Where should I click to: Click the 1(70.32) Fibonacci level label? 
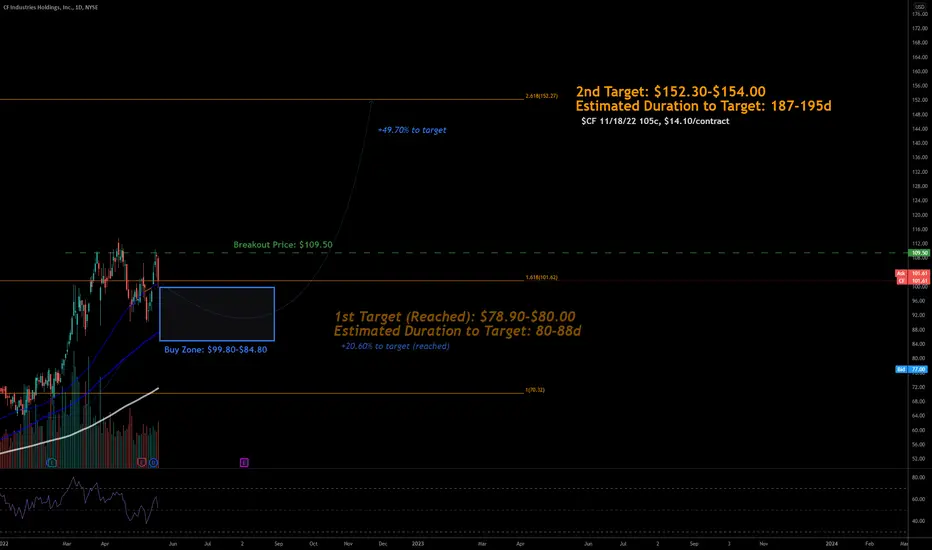[x=535, y=390]
